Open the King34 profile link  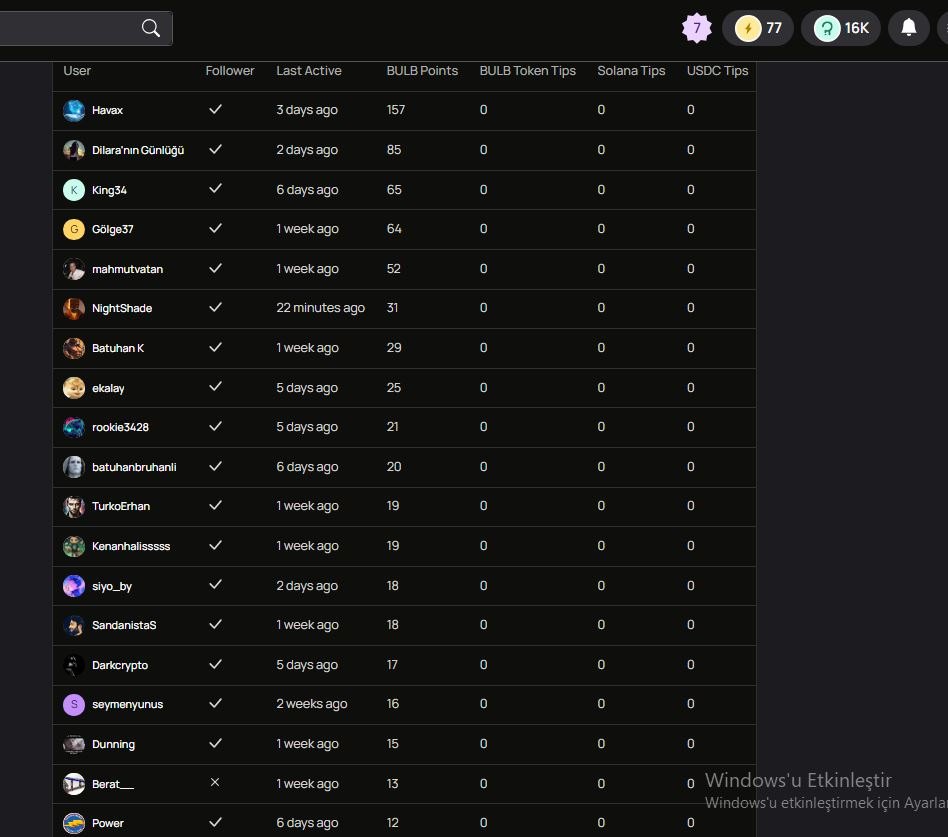[x=109, y=191]
